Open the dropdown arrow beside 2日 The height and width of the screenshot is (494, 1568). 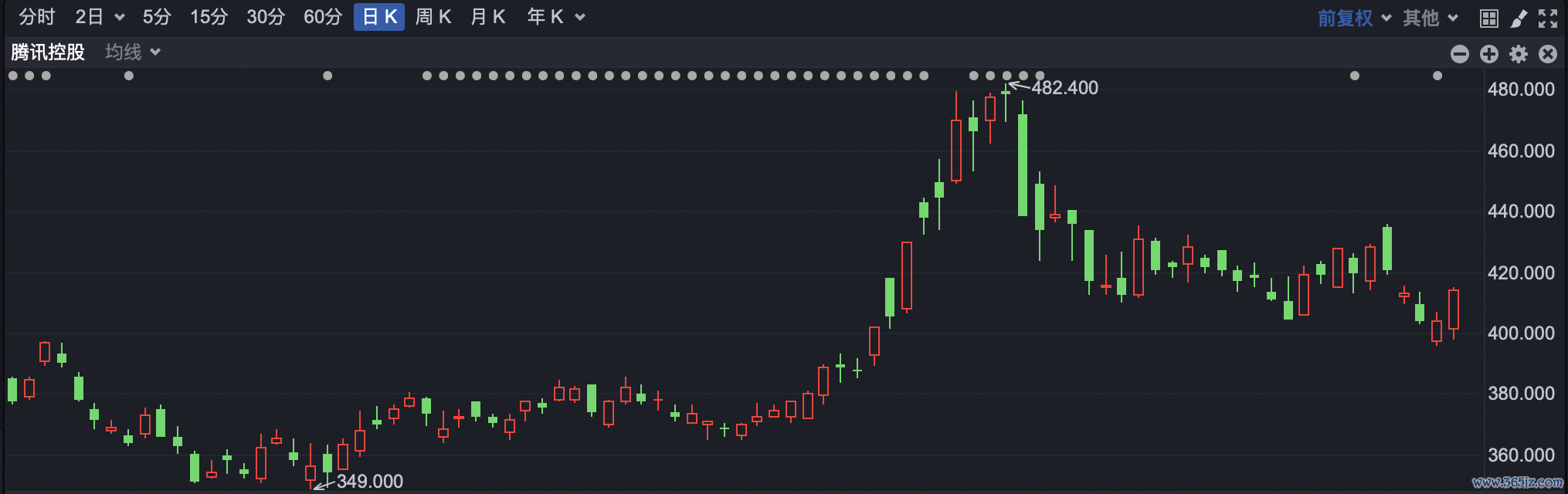pyautogui.click(x=119, y=18)
